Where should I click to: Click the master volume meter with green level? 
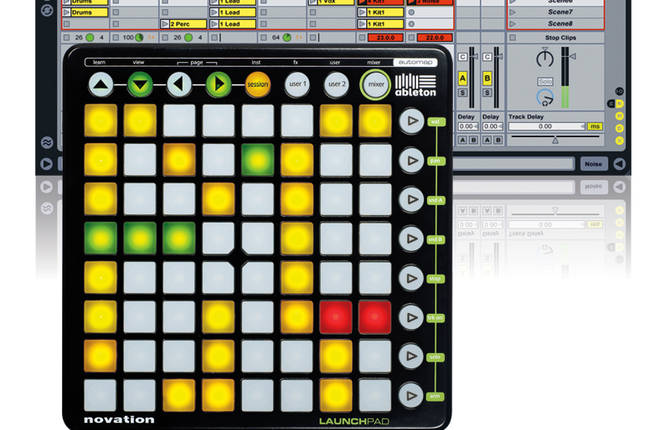tap(565, 77)
